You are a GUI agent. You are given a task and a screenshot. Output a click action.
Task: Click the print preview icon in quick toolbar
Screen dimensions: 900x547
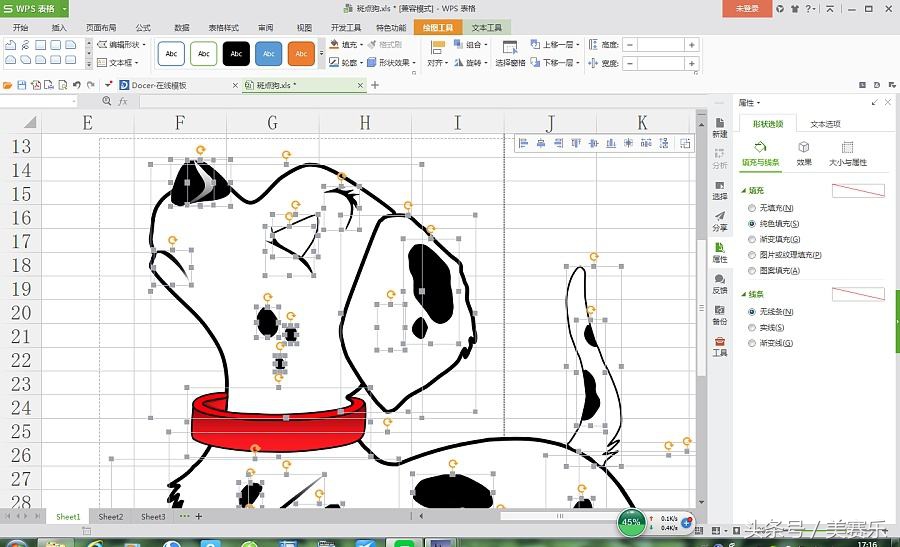click(x=63, y=85)
